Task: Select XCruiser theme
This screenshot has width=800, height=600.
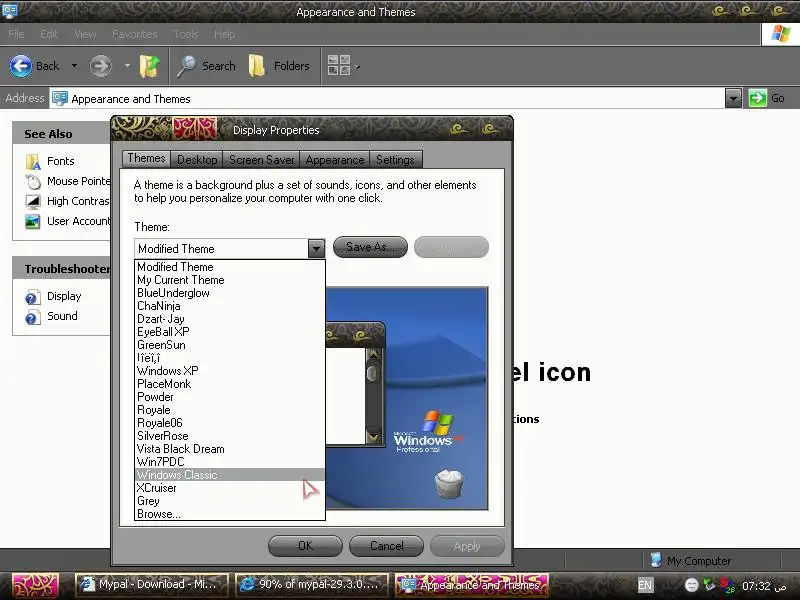Action: pos(230,488)
